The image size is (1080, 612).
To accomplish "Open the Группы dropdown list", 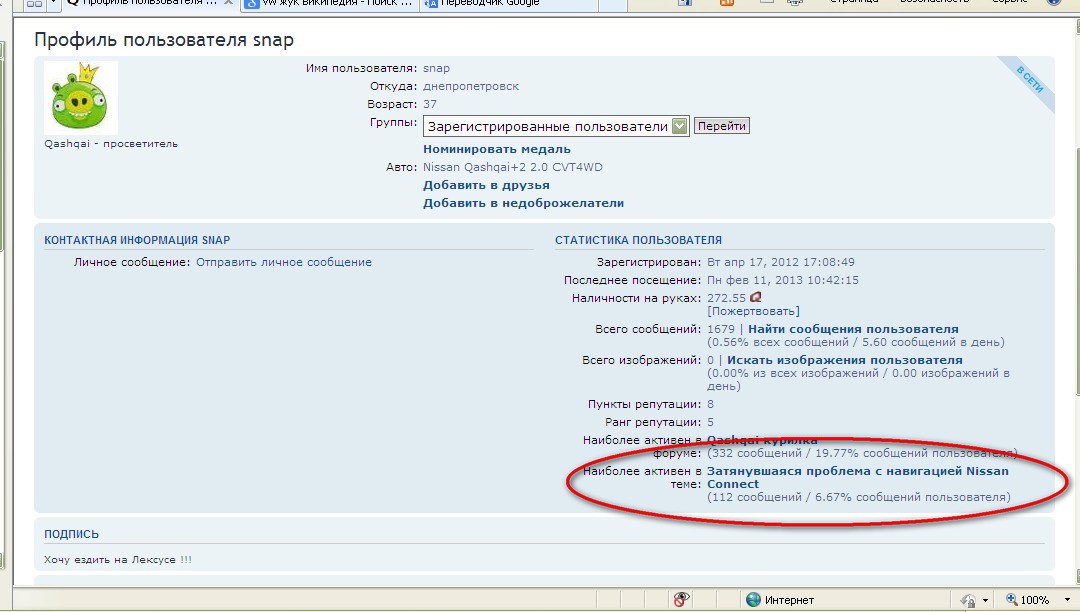I will point(680,126).
